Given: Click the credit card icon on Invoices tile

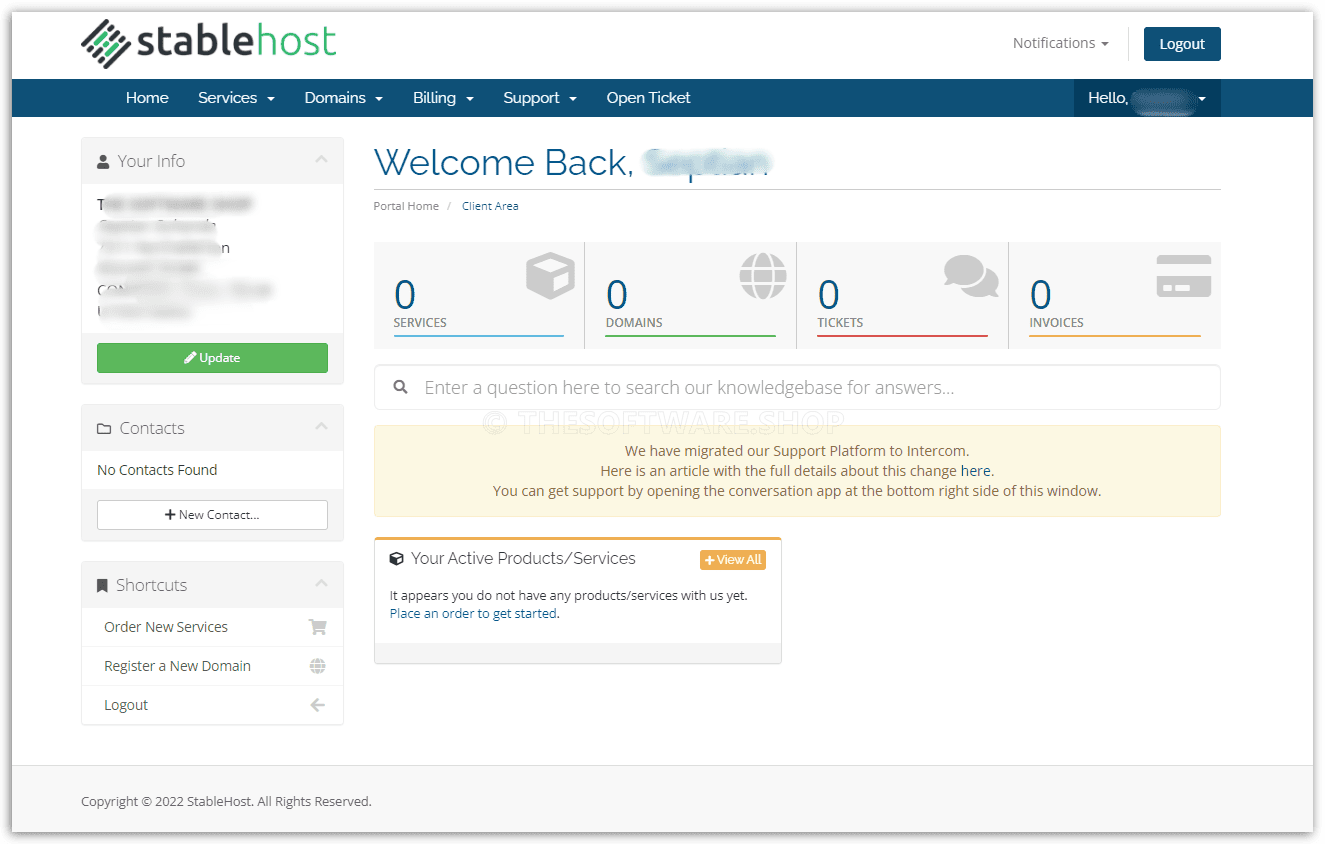Looking at the screenshot, I should point(1184,276).
